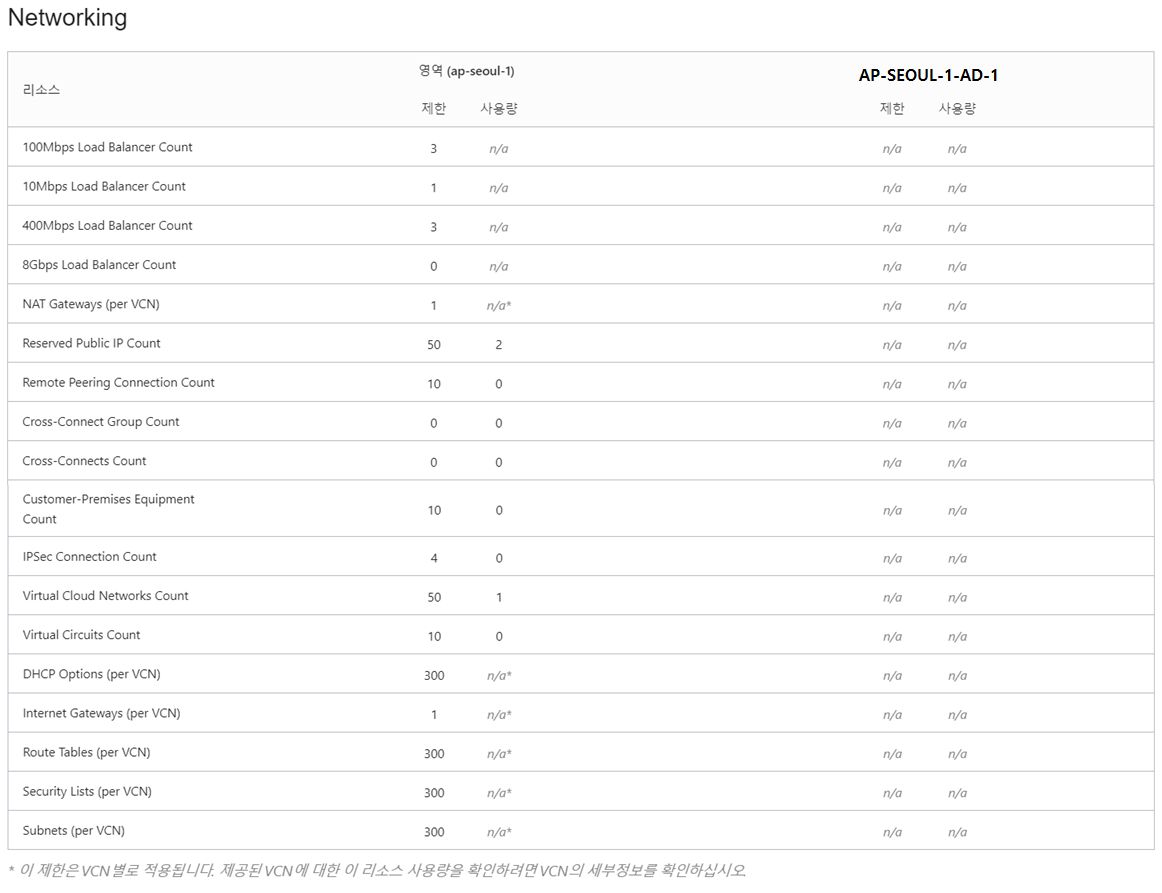Click Customer-Premises Equipment Count label
This screenshot has height=893, width=1162.
coord(108,509)
